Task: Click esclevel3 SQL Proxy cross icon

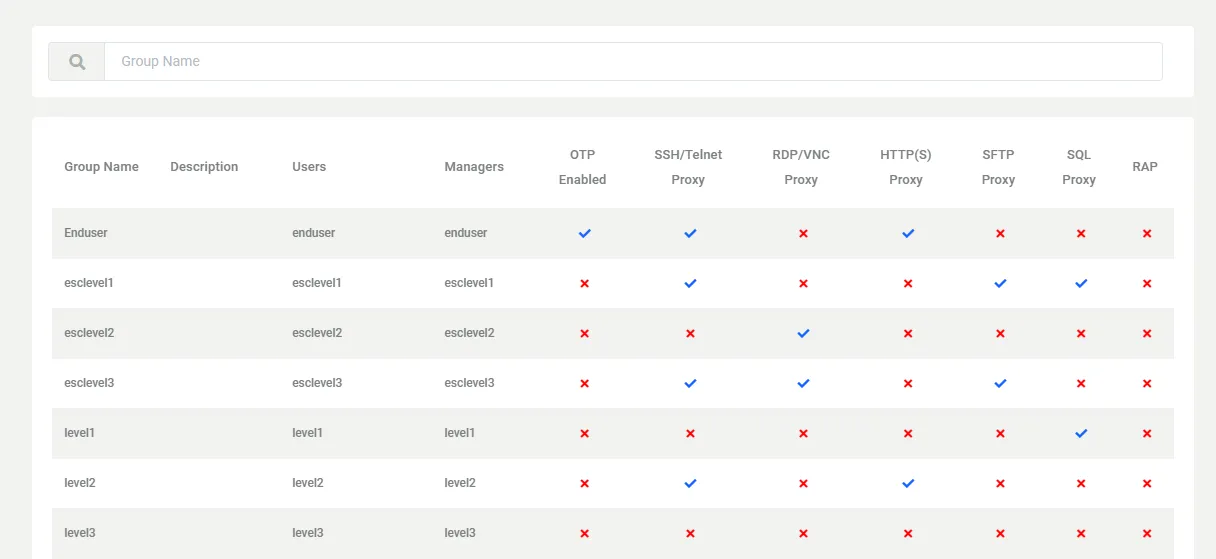Action: click(1081, 383)
